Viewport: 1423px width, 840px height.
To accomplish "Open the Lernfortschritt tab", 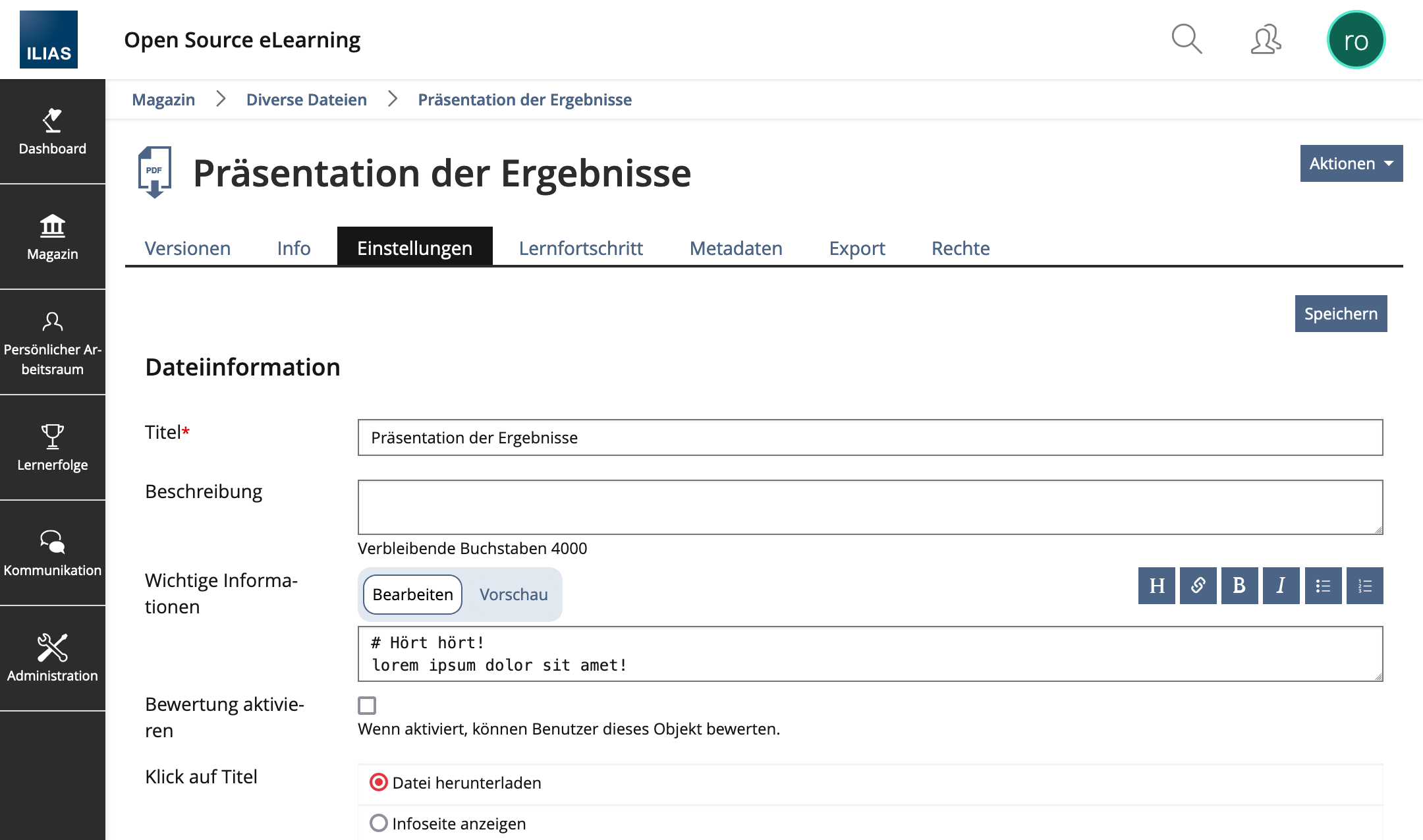I will point(580,248).
